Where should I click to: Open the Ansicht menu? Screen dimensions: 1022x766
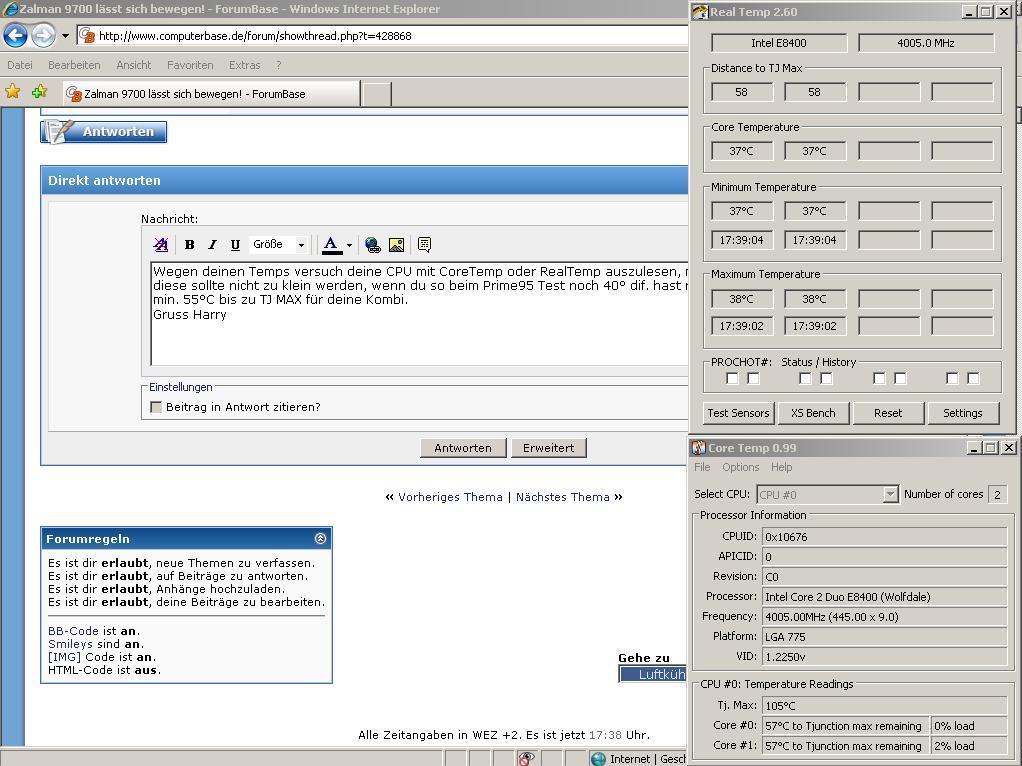pos(134,65)
